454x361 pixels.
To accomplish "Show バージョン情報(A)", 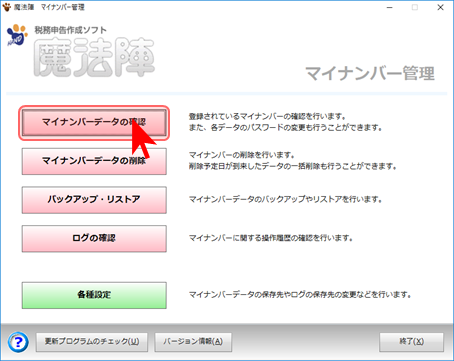I will pos(193,342).
